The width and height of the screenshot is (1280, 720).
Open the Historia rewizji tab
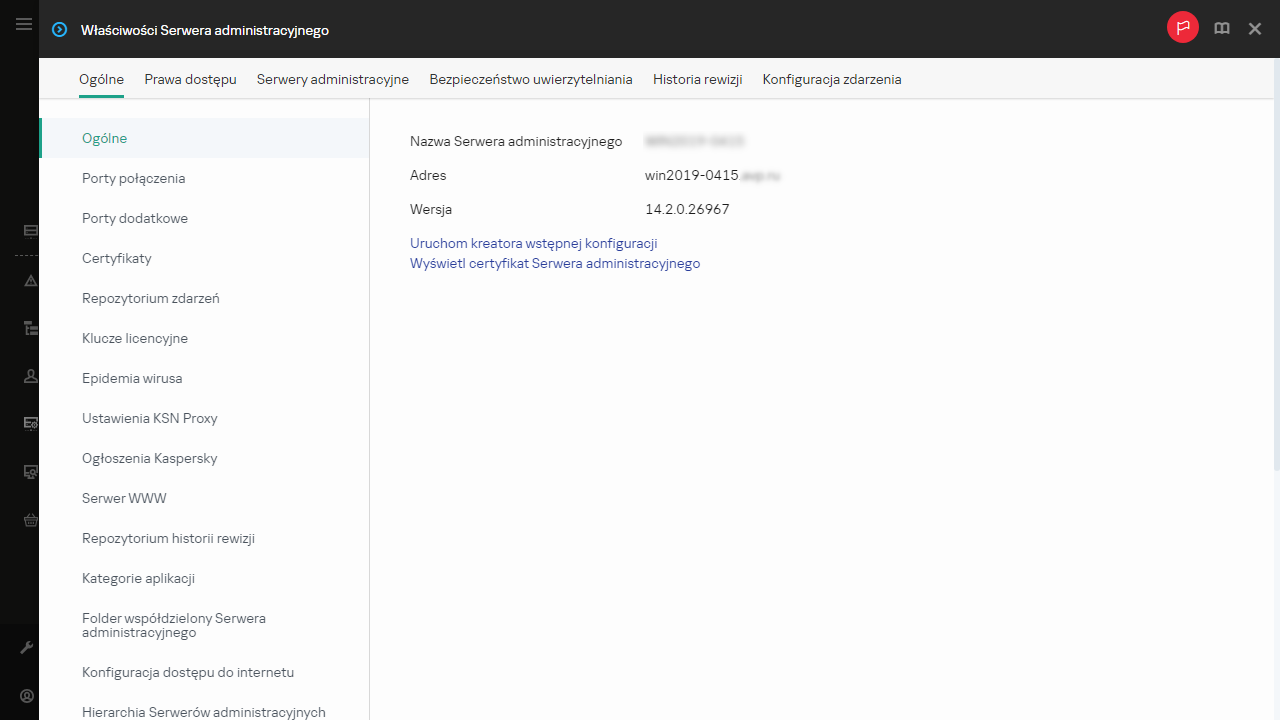pos(697,79)
